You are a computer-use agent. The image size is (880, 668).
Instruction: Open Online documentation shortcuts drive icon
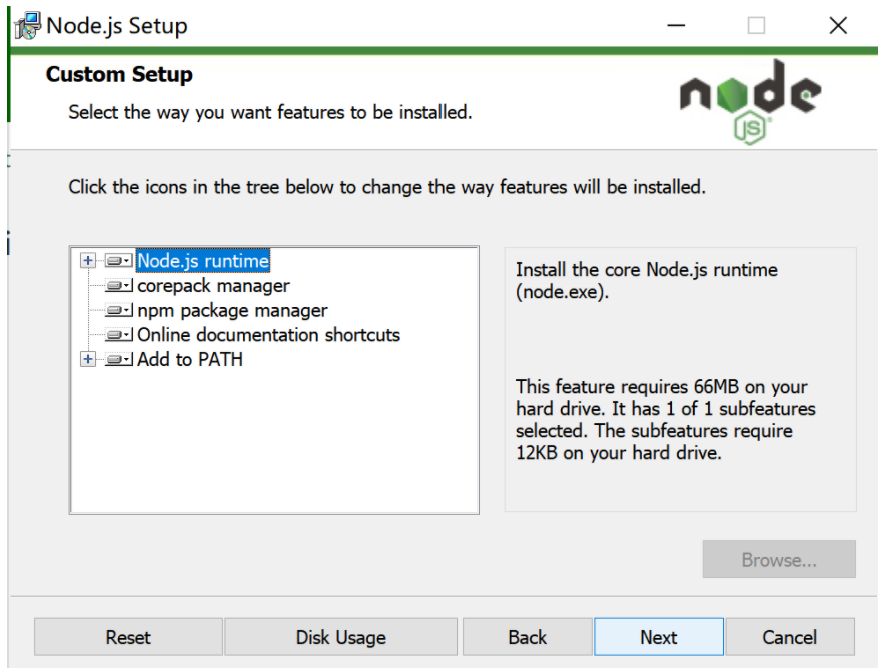point(118,335)
